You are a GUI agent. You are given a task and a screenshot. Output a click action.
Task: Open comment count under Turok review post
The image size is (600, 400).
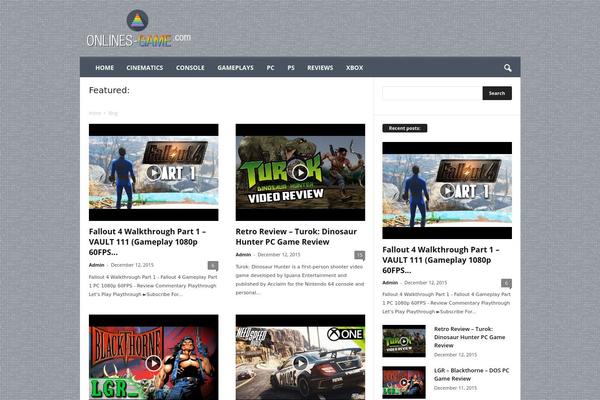click(x=359, y=255)
